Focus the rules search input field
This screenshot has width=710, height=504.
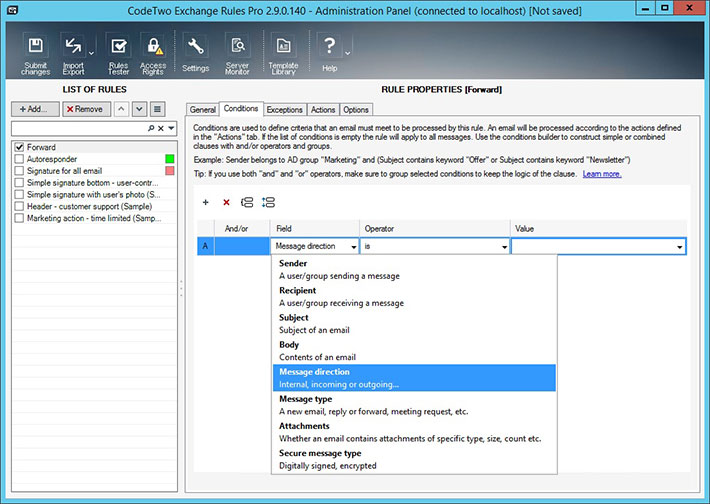(x=79, y=128)
